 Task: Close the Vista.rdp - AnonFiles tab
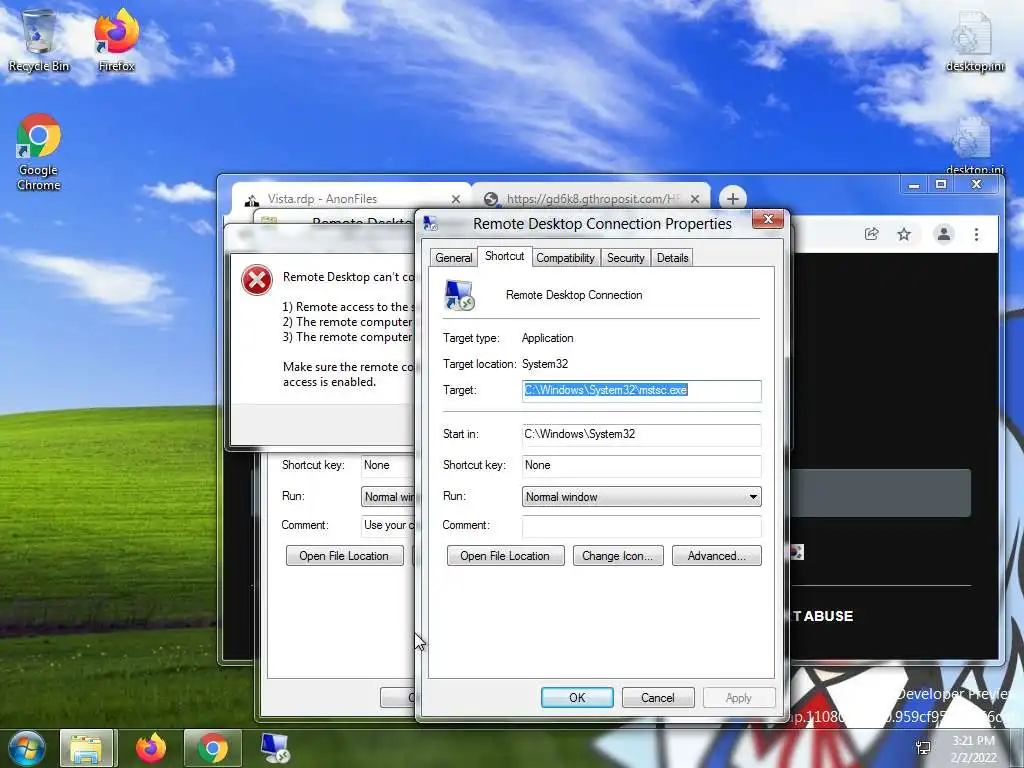456,199
